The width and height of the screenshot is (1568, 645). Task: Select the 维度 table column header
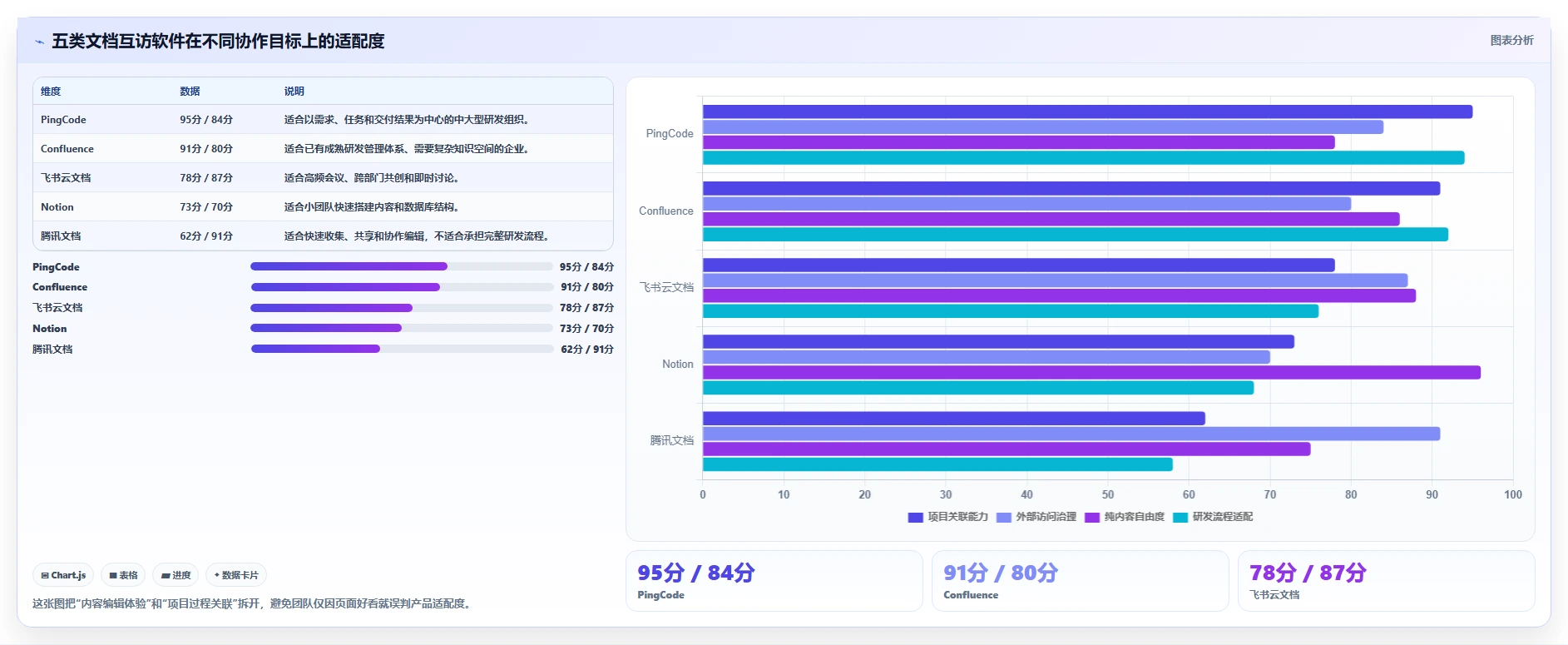(51, 92)
